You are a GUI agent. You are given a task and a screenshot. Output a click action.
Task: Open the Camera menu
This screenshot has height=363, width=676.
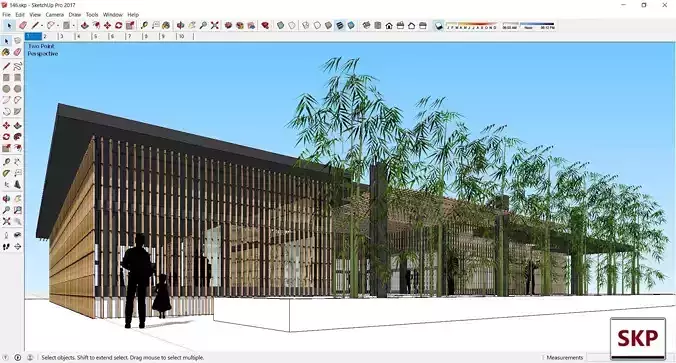pyautogui.click(x=55, y=14)
